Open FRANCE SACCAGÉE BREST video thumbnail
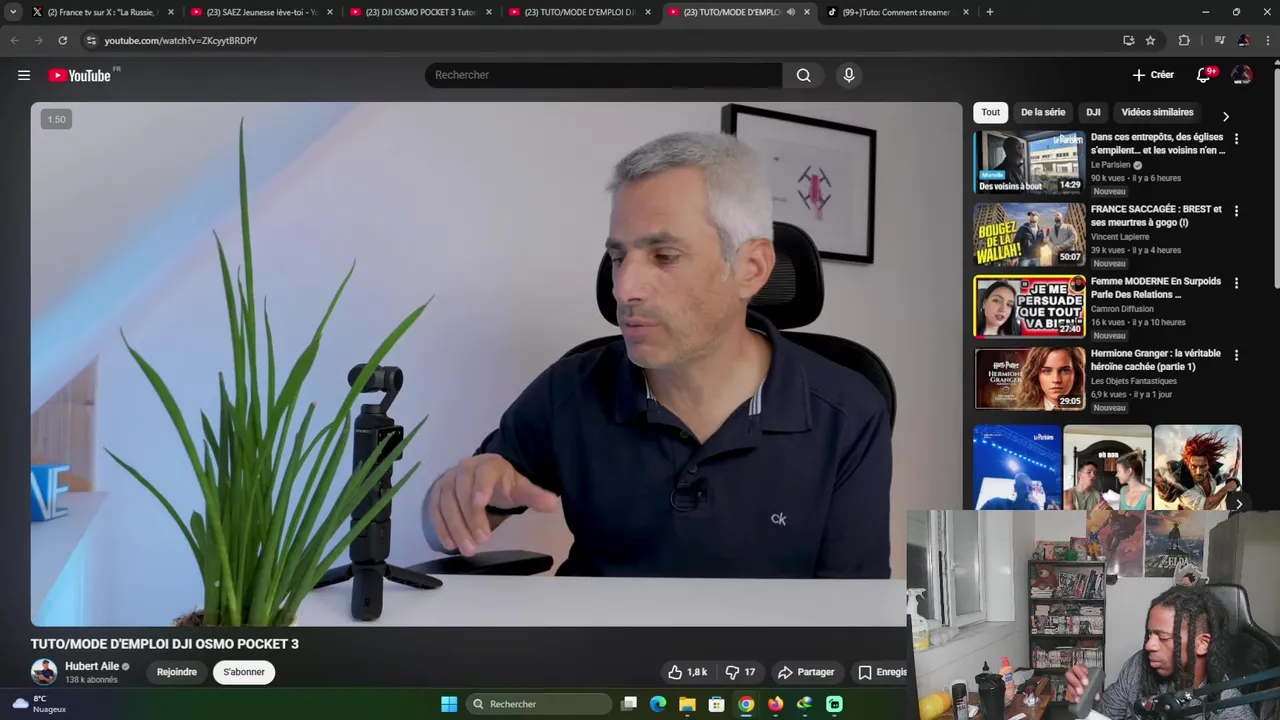Image resolution: width=1280 pixels, height=720 pixels. pyautogui.click(x=1029, y=234)
